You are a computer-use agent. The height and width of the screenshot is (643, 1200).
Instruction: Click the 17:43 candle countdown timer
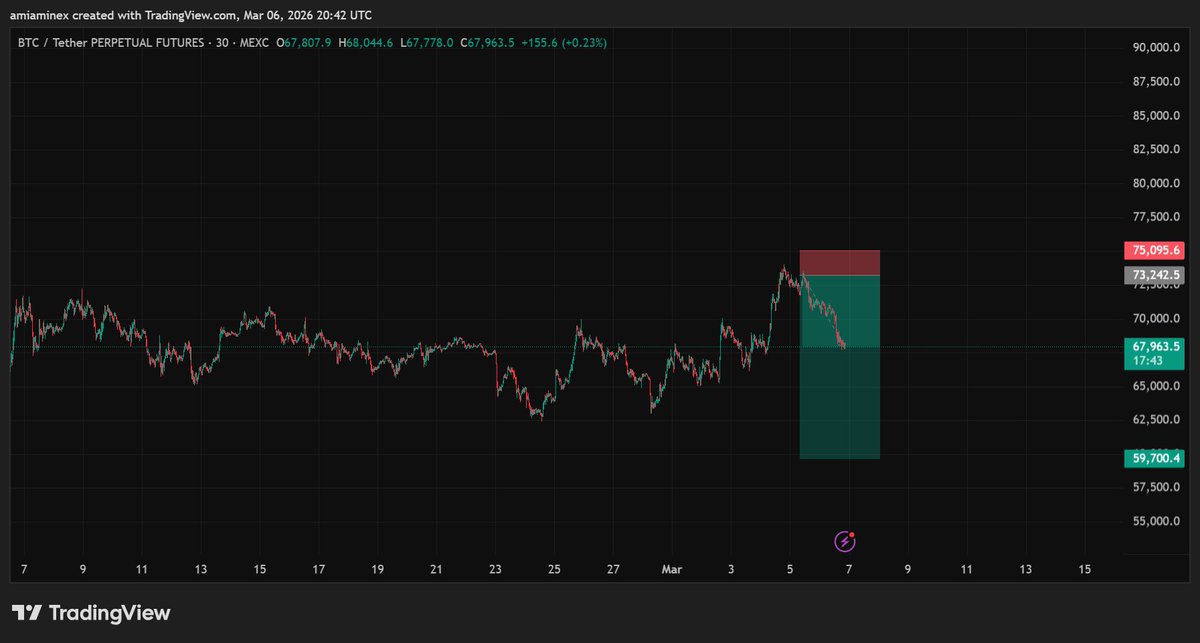[x=1146, y=360]
